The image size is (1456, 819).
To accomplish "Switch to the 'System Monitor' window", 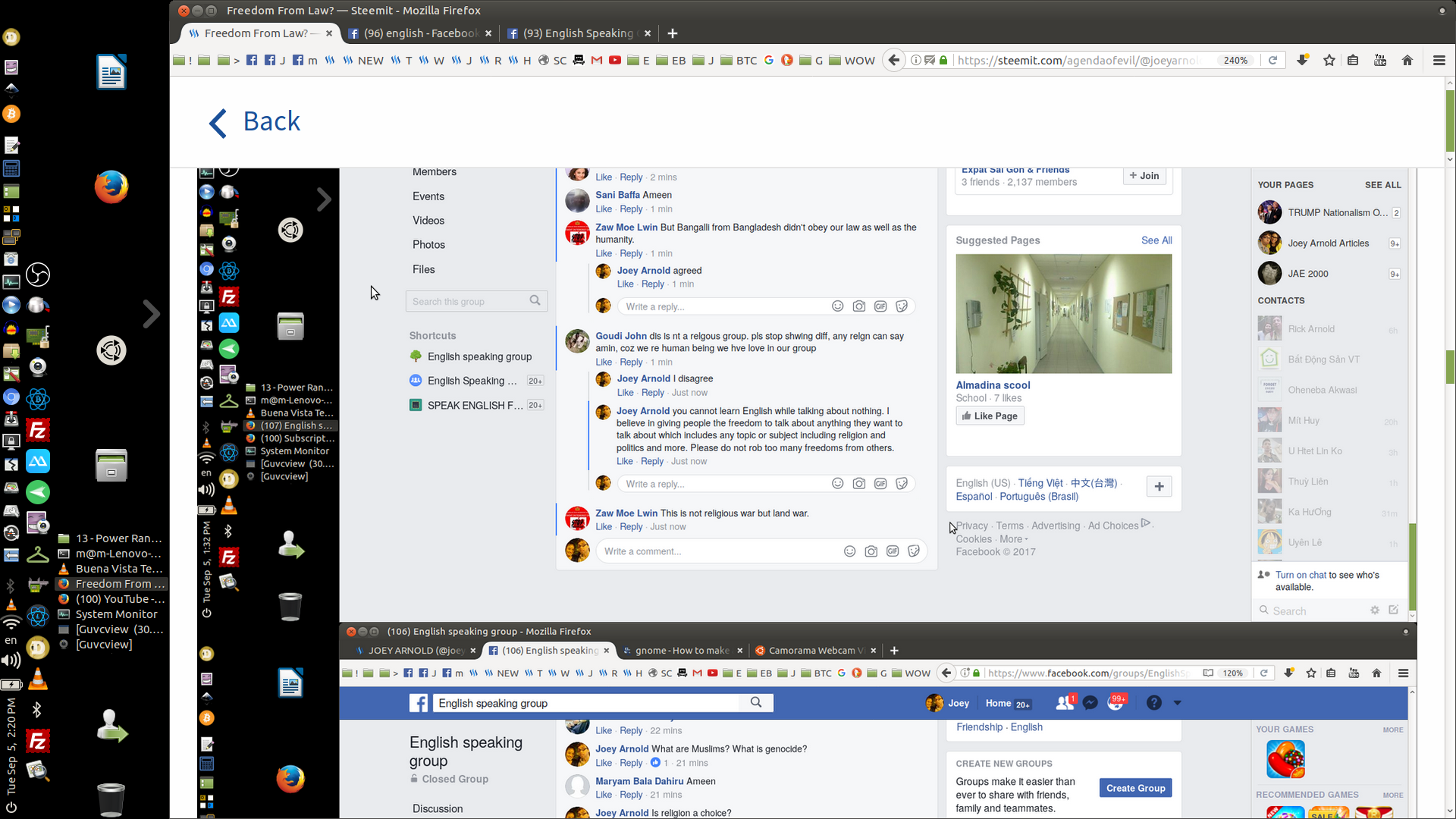I will pyautogui.click(x=111, y=614).
